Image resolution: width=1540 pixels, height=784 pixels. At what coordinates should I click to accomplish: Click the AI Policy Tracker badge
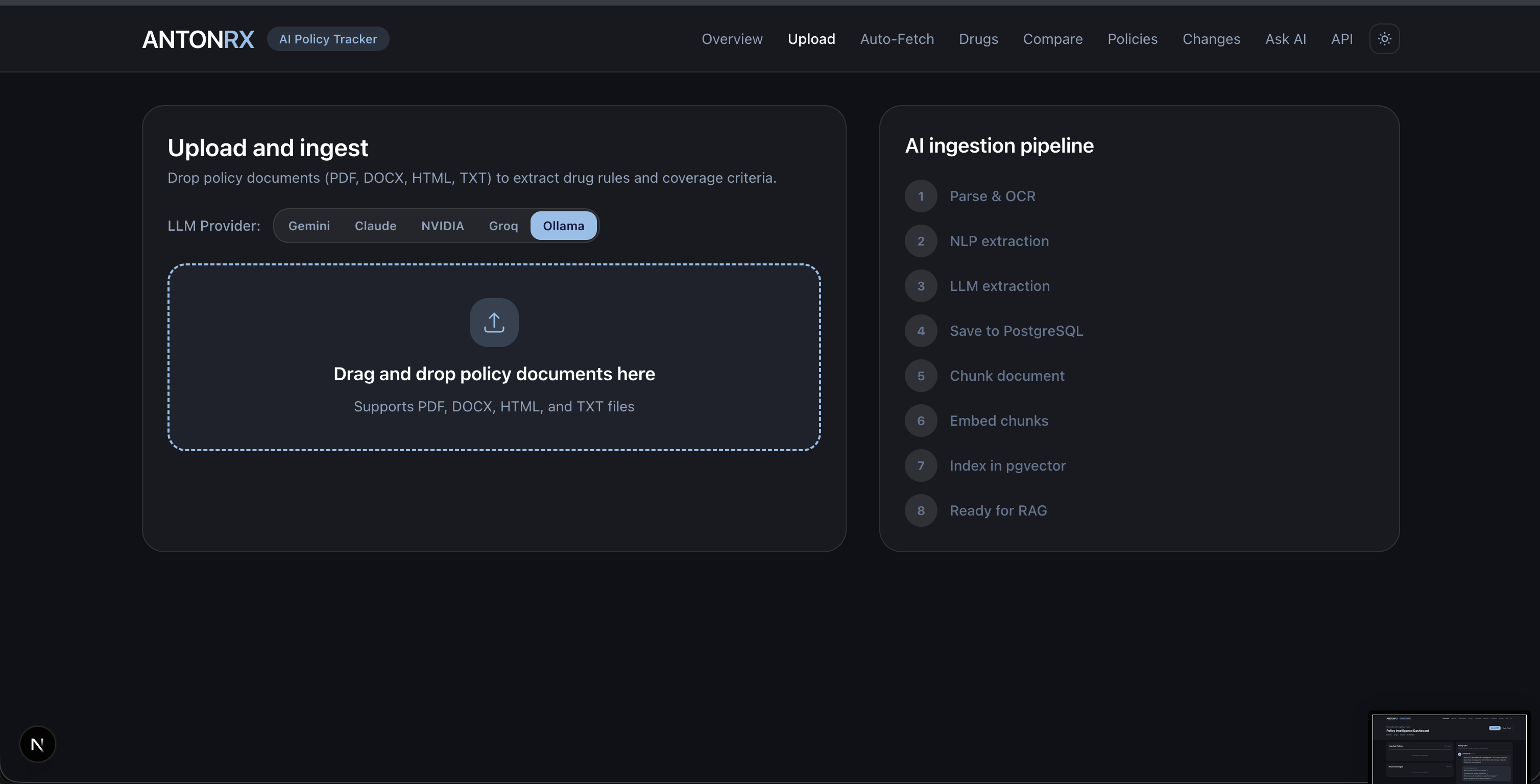coord(328,39)
